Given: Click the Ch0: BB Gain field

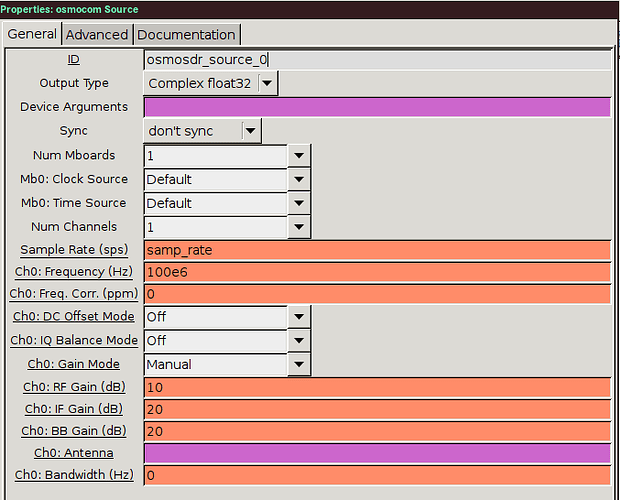Looking at the screenshot, I should 378,432.
